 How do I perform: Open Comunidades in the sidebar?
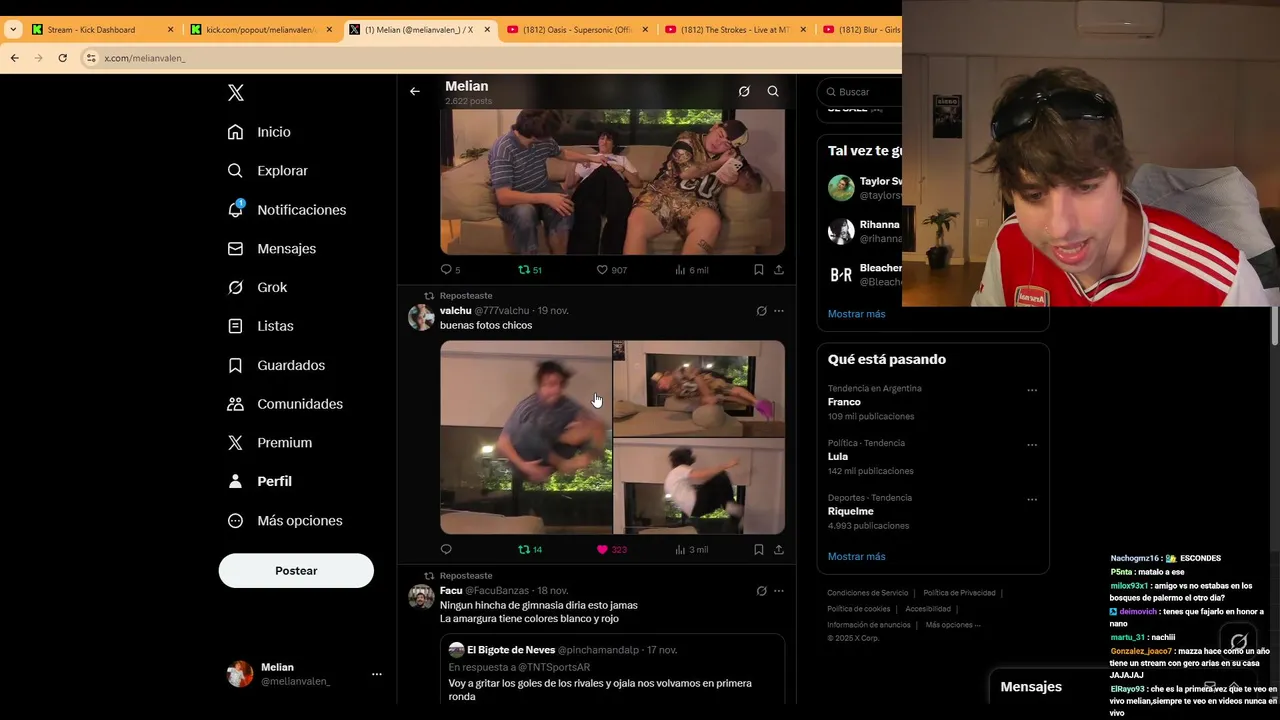click(285, 404)
